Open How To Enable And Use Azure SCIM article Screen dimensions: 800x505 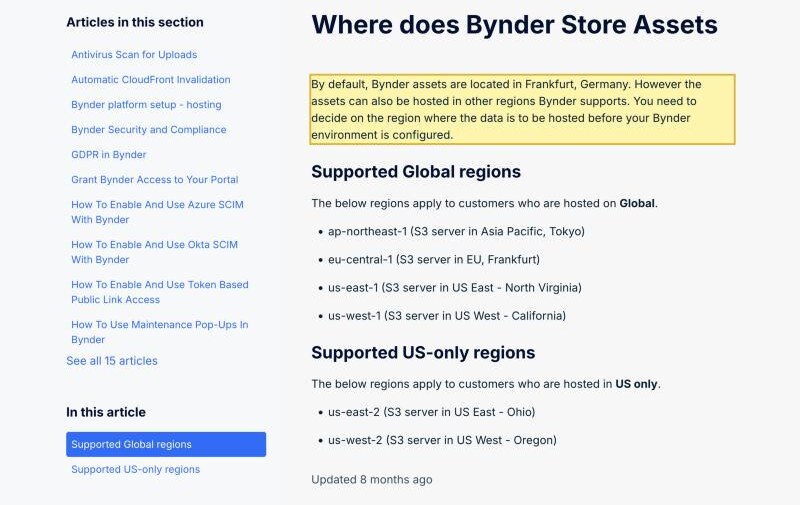[157, 212]
